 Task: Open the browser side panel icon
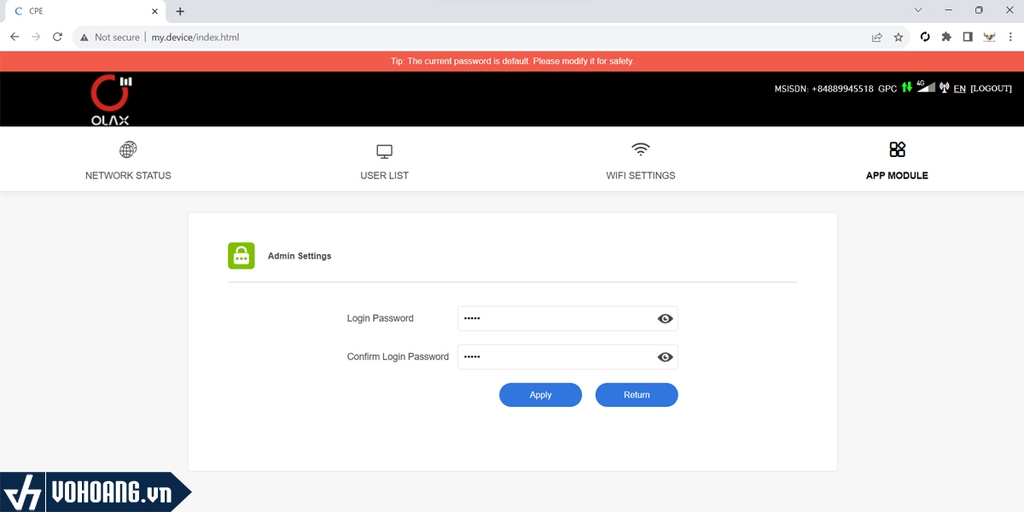coord(968,37)
